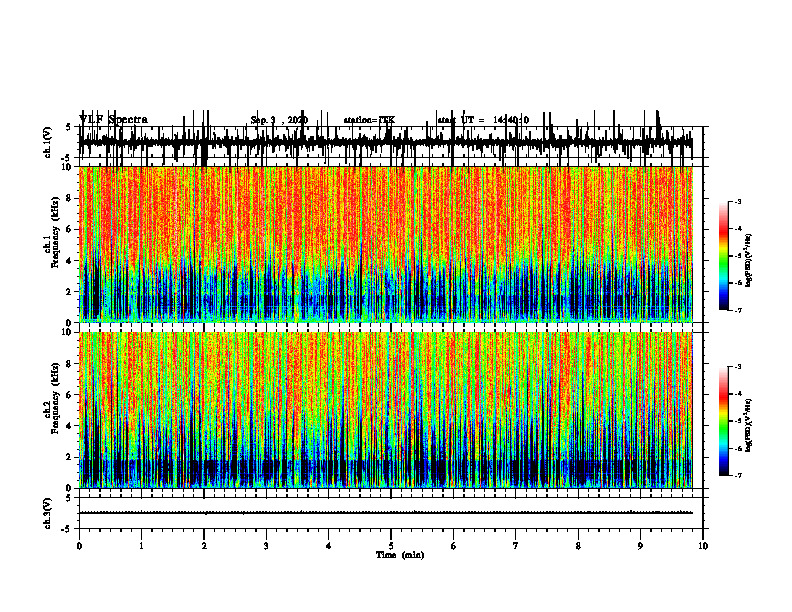Click time axis tick label "6"
This screenshot has height=612, width=792.
tap(453, 546)
